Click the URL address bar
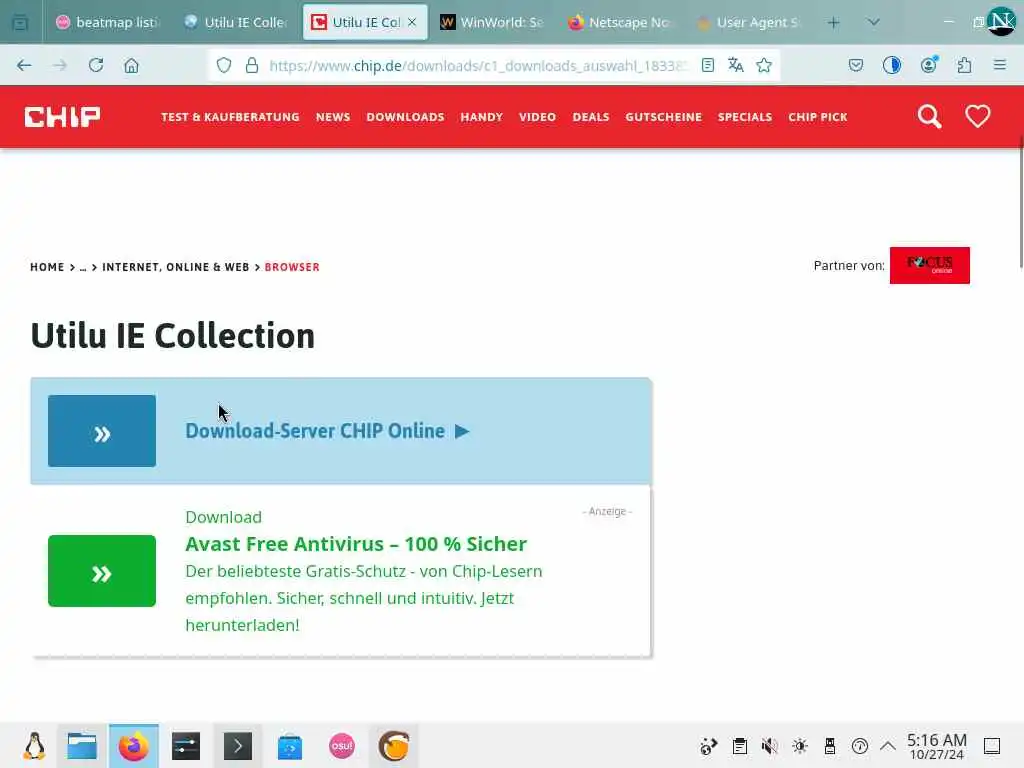The image size is (1024, 768). (477, 65)
